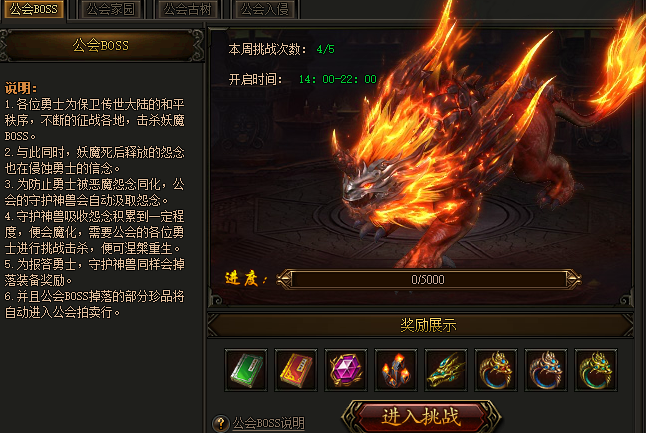Click the 0/5000 progress bar
646x433 pixels.
[x=428, y=280]
